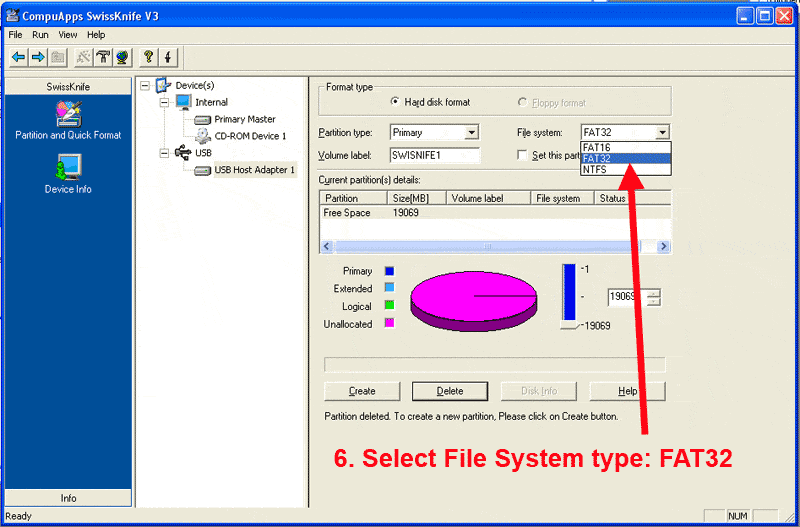Image resolution: width=800 pixels, height=527 pixels.
Task: Click the CD-ROM Device 1 disc icon
Action: [x=203, y=136]
